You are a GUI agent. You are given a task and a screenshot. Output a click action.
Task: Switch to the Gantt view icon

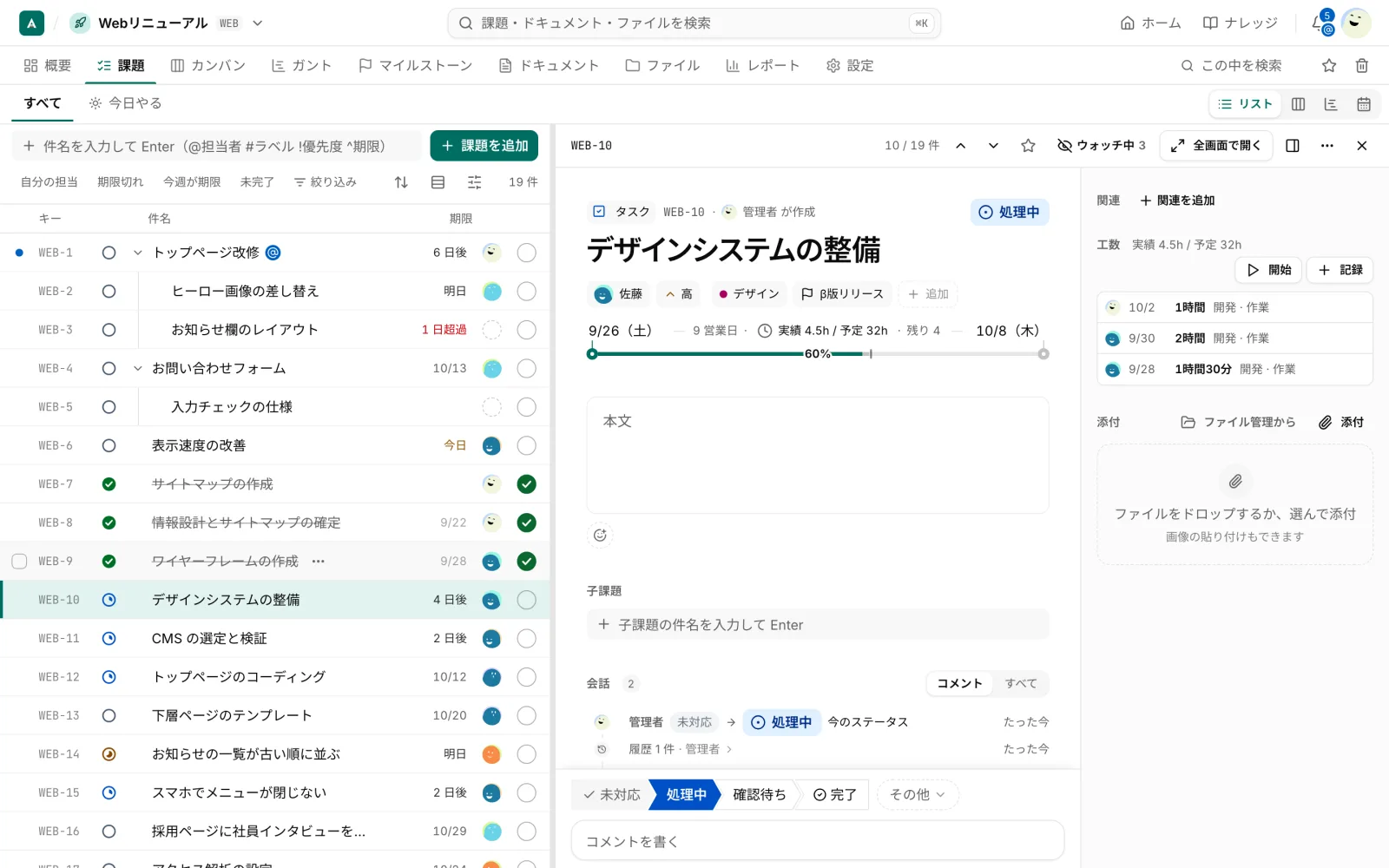point(1331,104)
